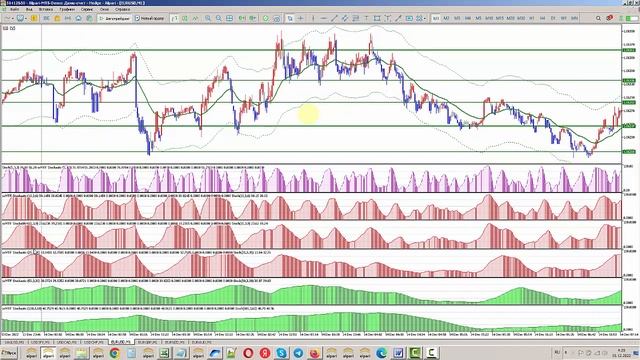Select the horizontal line drawing tool

point(324,18)
